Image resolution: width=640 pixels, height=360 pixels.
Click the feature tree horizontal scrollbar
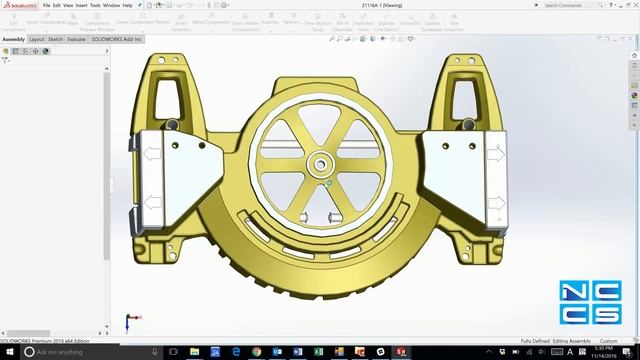pyautogui.click(x=29, y=333)
